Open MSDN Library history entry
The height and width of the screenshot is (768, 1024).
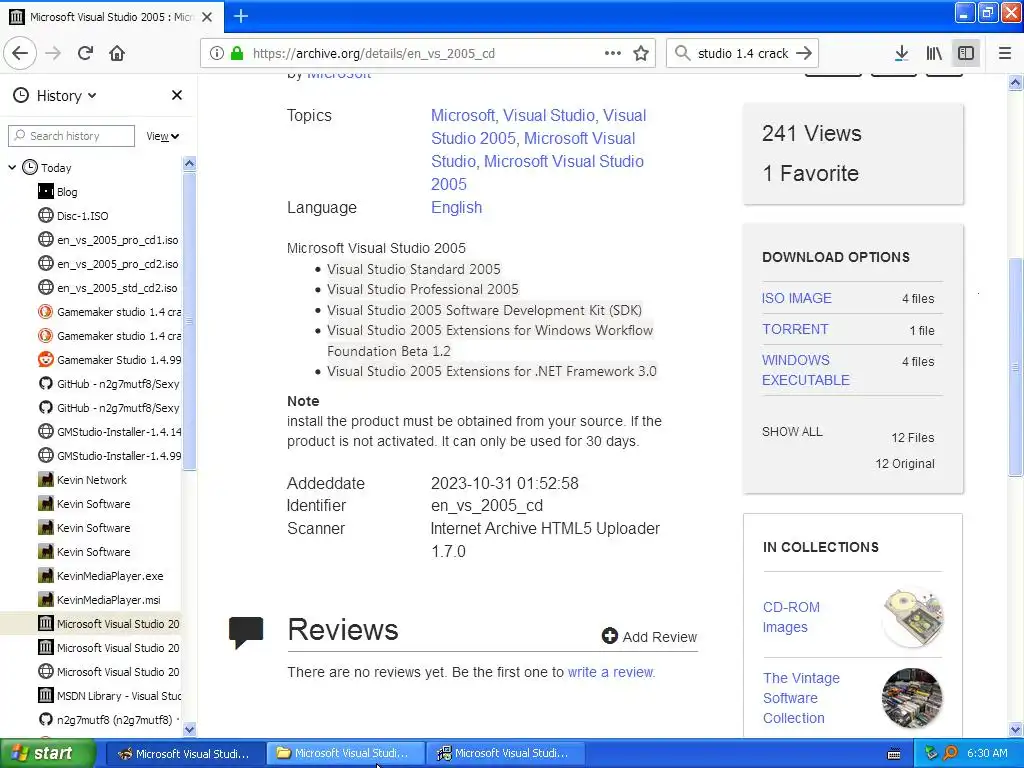tap(109, 696)
